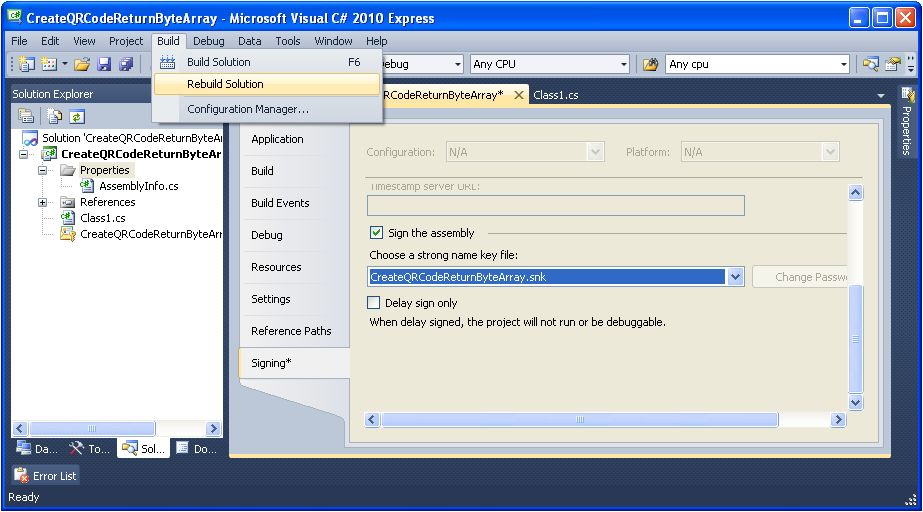Image resolution: width=923 pixels, height=512 pixels.
Task: Switch to the Da... bottom tab
Action: [36, 448]
